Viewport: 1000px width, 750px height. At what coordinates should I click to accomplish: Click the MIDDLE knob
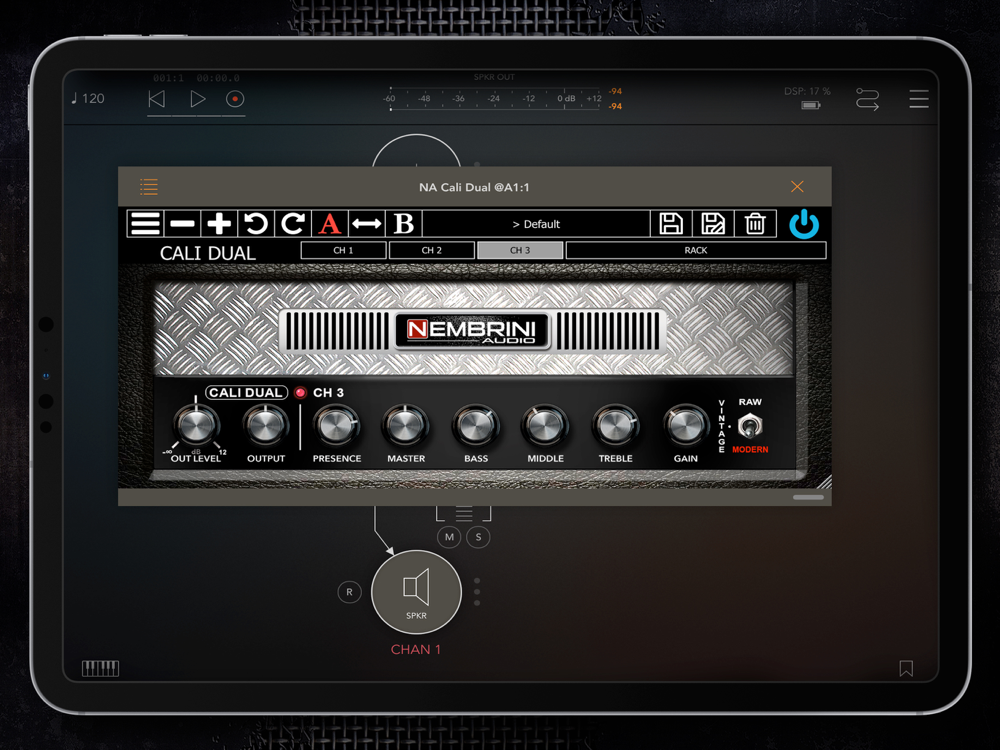[x=545, y=426]
